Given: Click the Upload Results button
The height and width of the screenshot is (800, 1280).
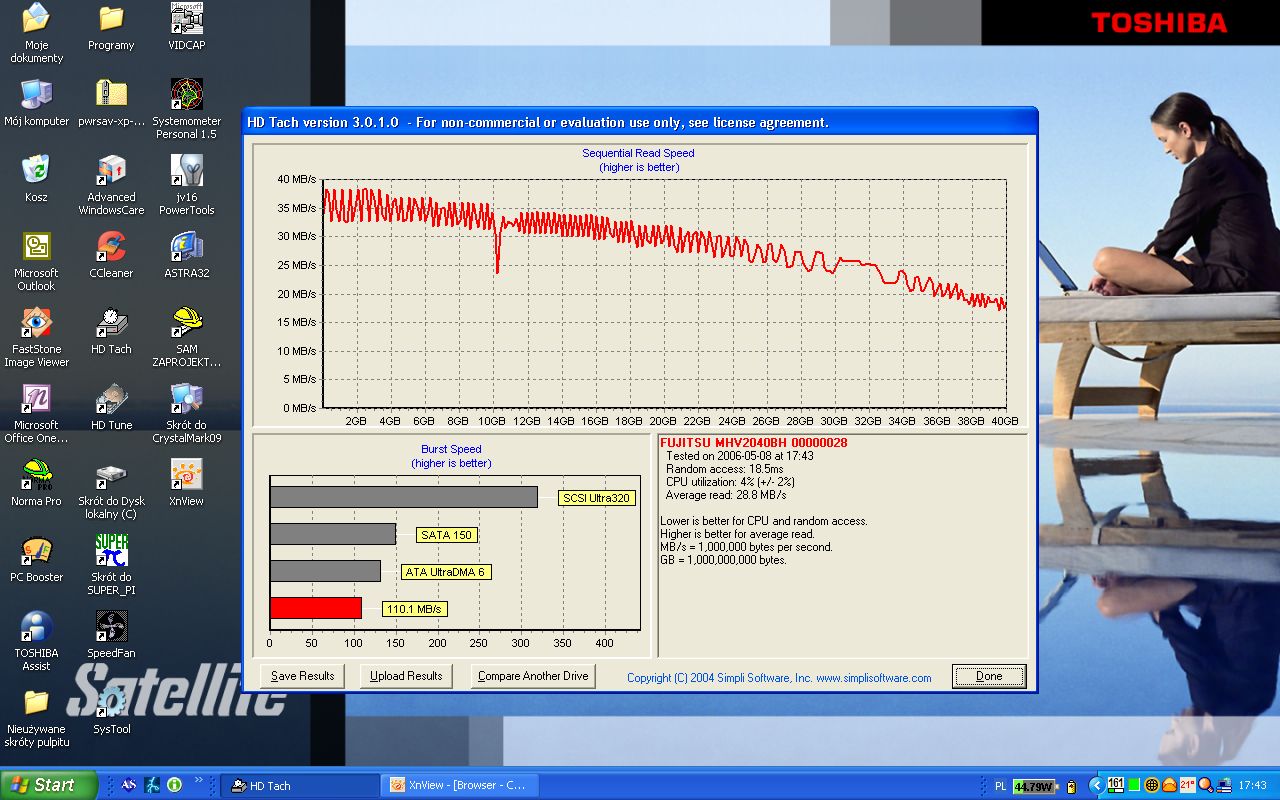Looking at the screenshot, I should click(x=406, y=676).
